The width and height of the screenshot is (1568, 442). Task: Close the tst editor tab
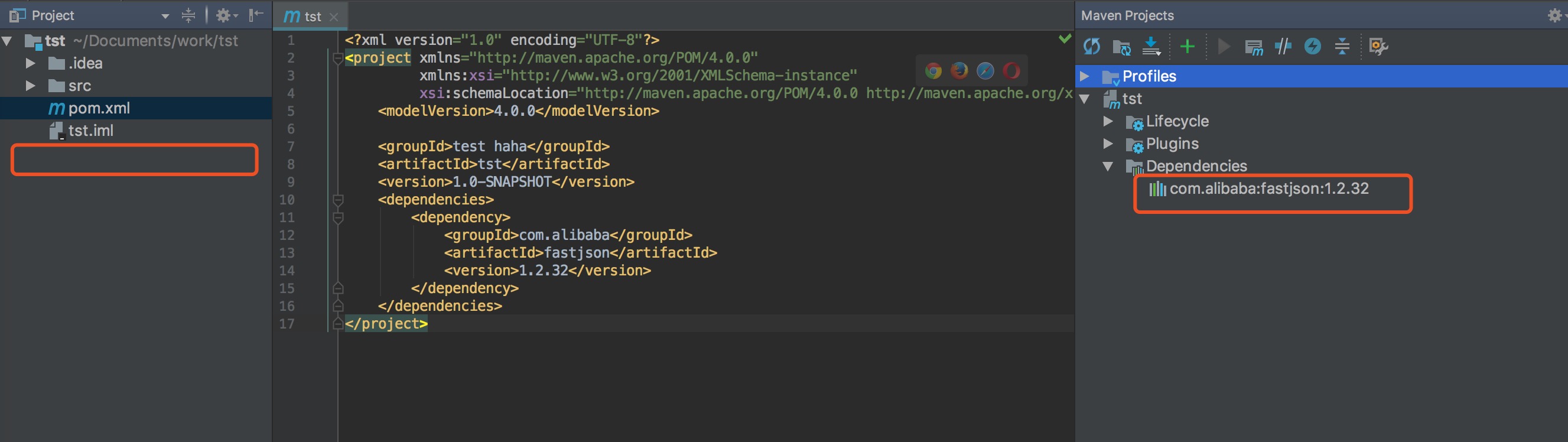point(334,17)
